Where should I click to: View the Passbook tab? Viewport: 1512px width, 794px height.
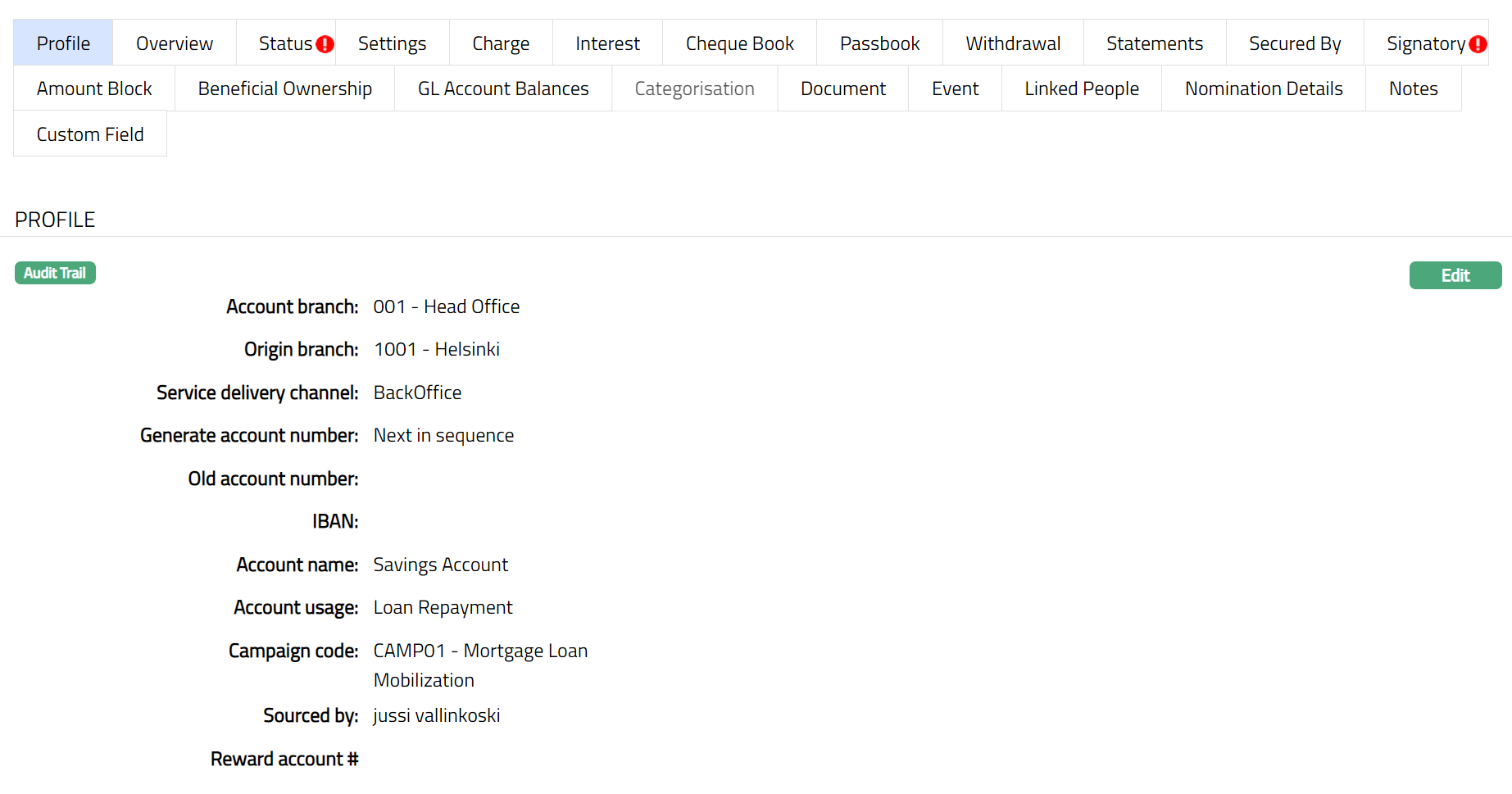(x=879, y=43)
